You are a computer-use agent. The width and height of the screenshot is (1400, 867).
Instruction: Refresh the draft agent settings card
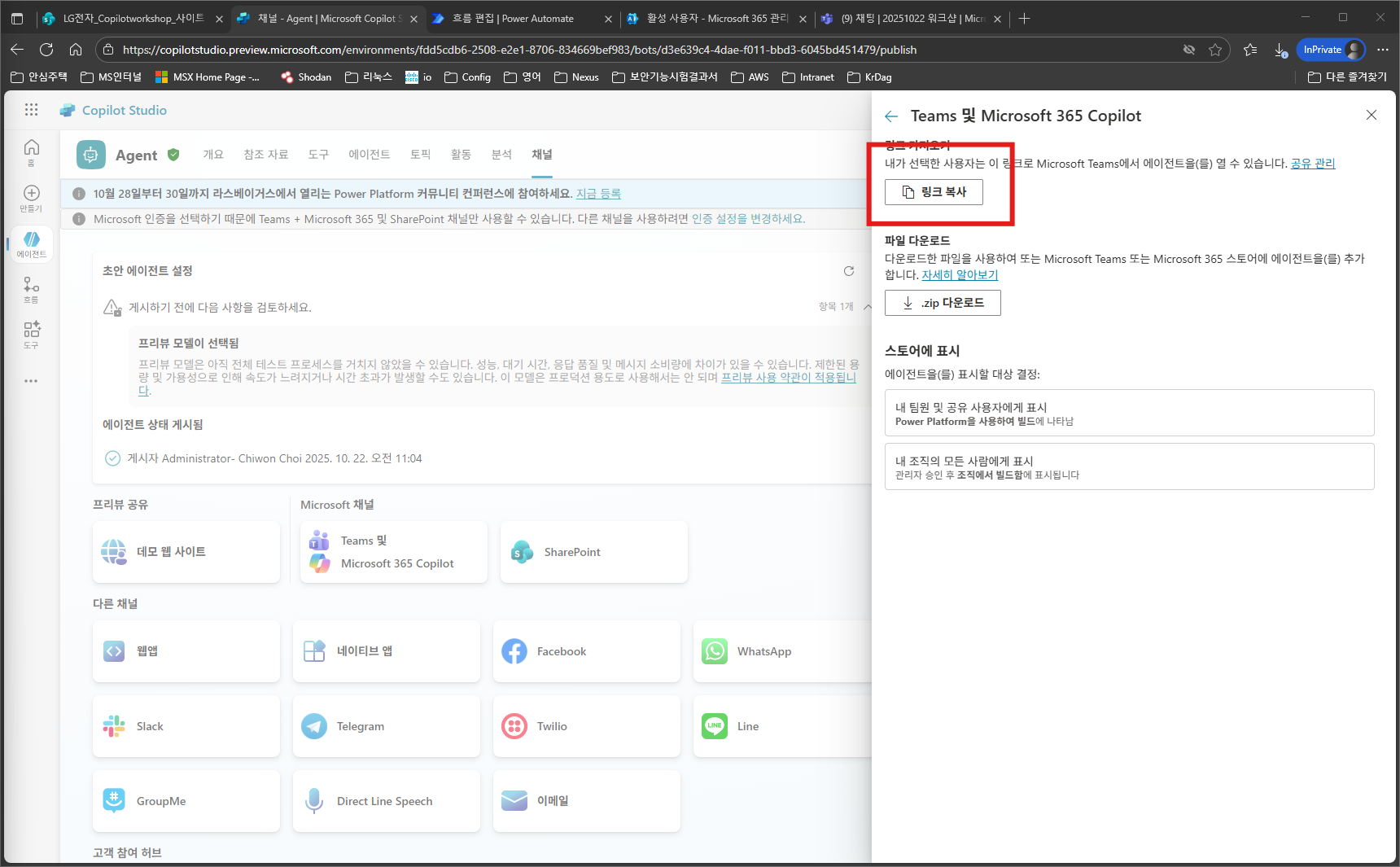[x=849, y=271]
